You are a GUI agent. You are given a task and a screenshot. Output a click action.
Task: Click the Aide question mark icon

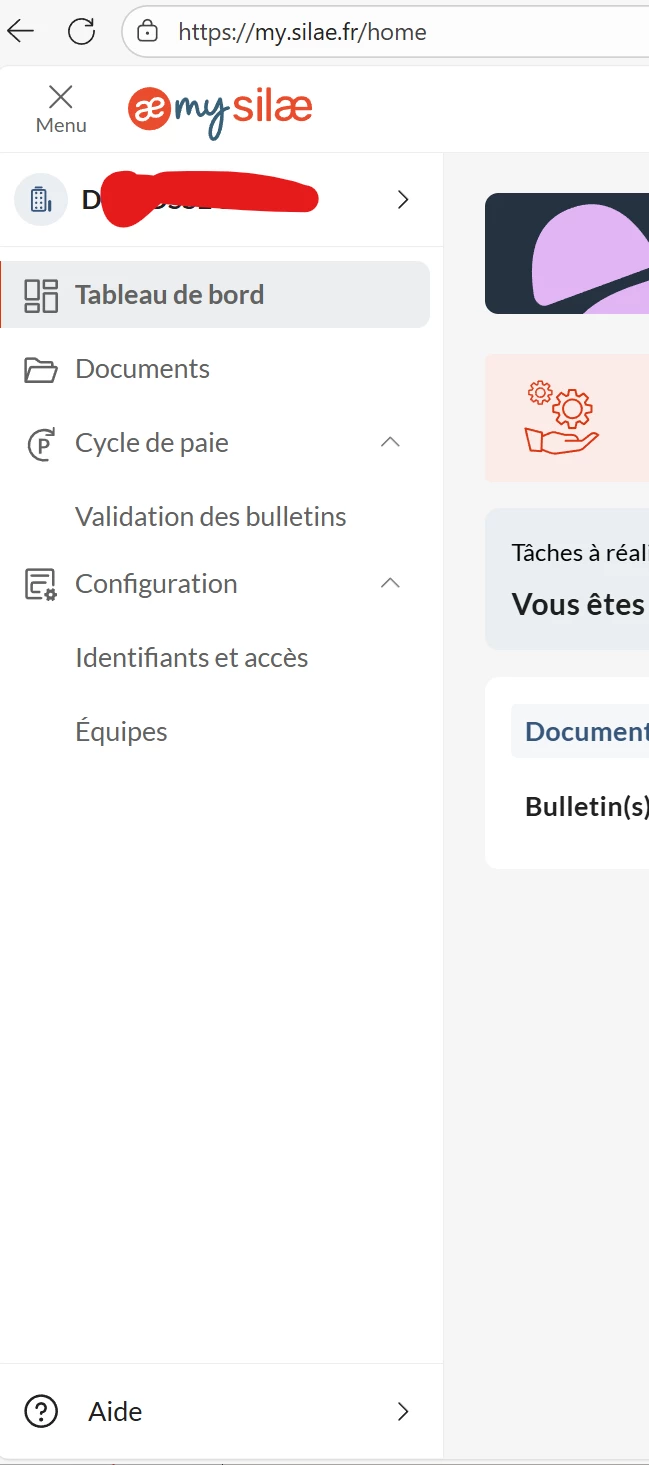41,1411
